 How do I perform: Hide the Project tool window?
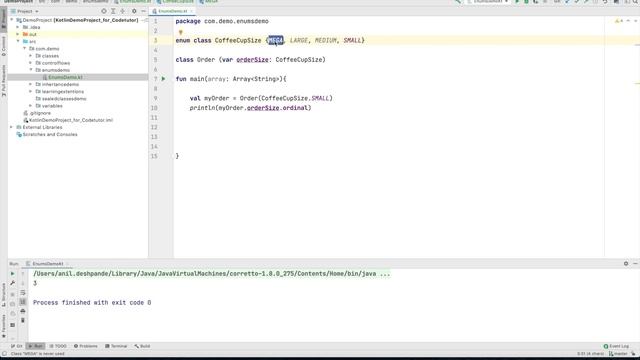(143, 11)
